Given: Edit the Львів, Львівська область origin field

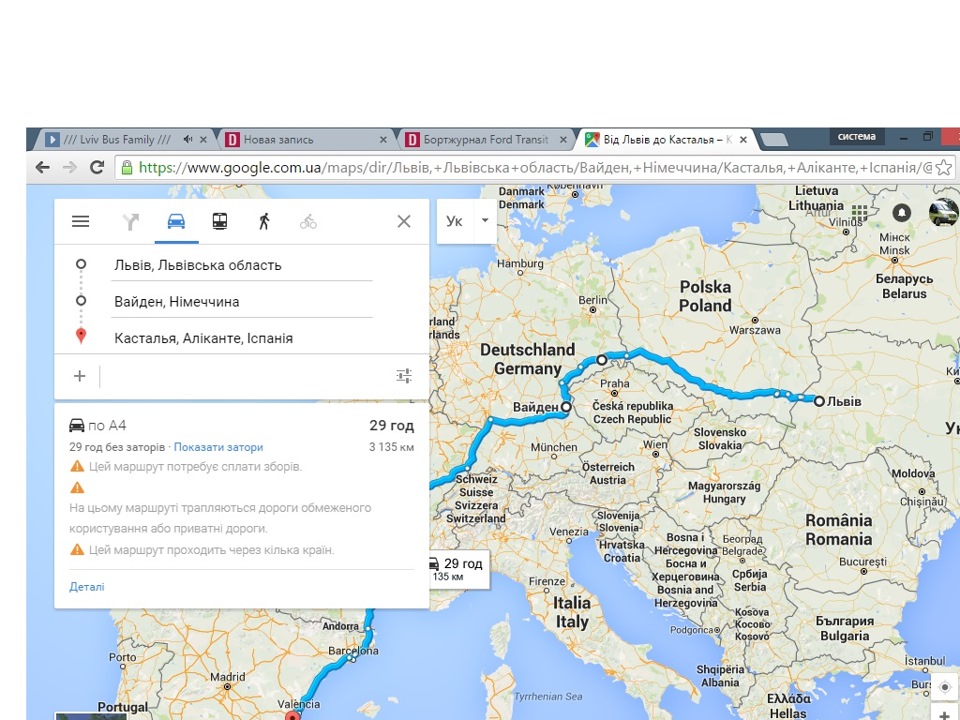Looking at the screenshot, I should pyautogui.click(x=242, y=265).
